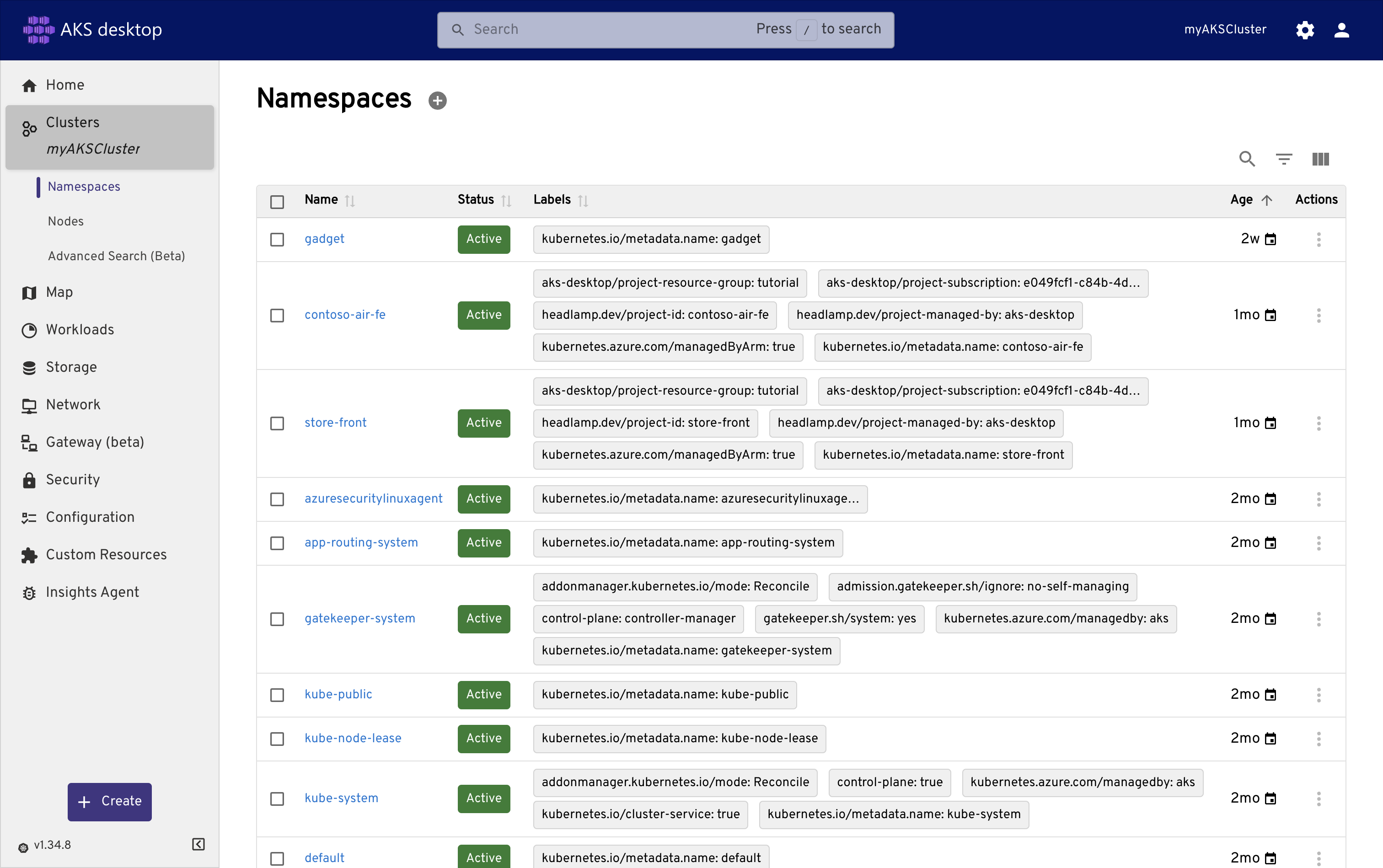Image resolution: width=1383 pixels, height=868 pixels.
Task: Open actions menu for gatekeeper-system row
Action: coord(1318,619)
